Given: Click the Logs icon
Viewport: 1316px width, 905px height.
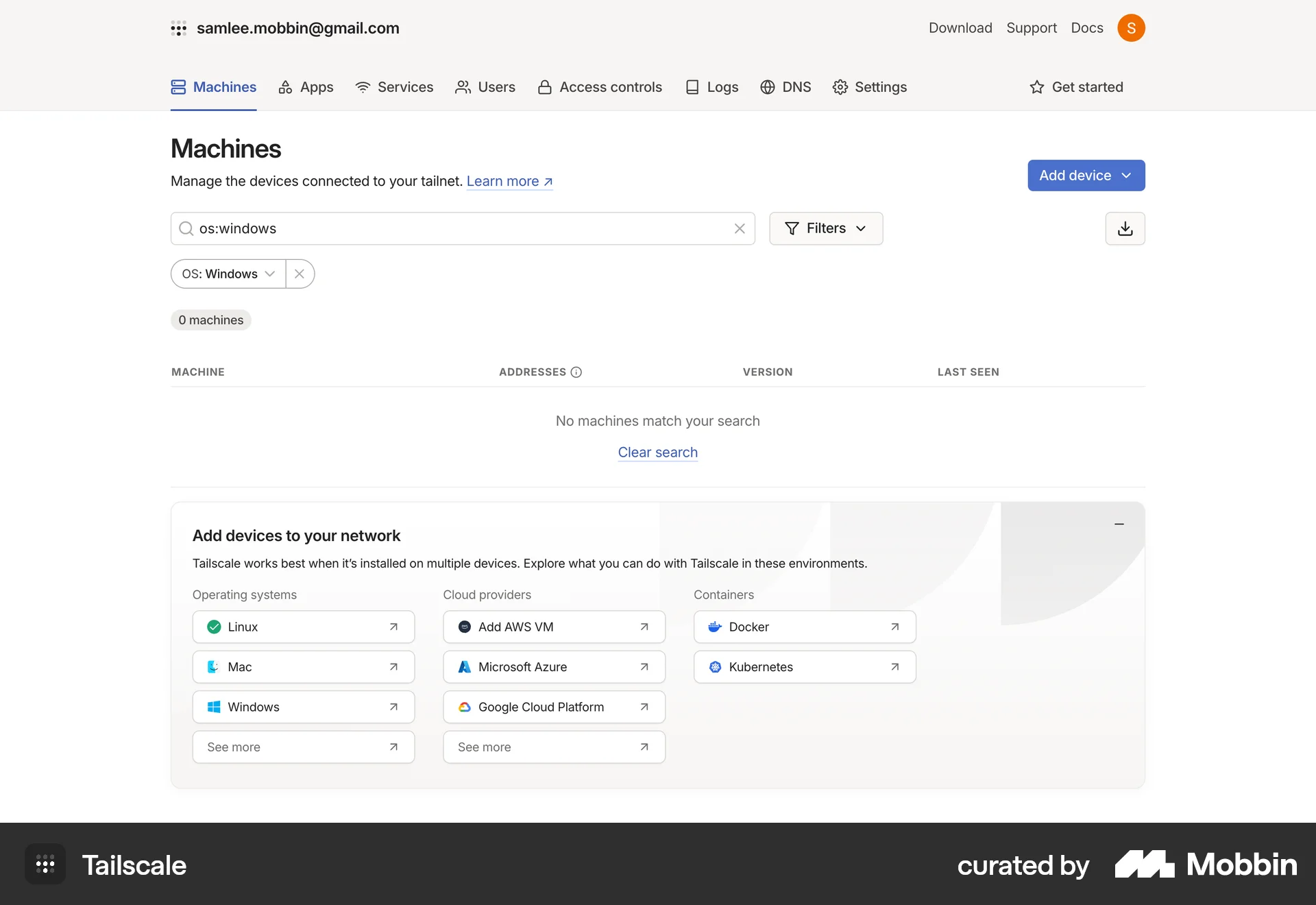Looking at the screenshot, I should pyautogui.click(x=693, y=87).
